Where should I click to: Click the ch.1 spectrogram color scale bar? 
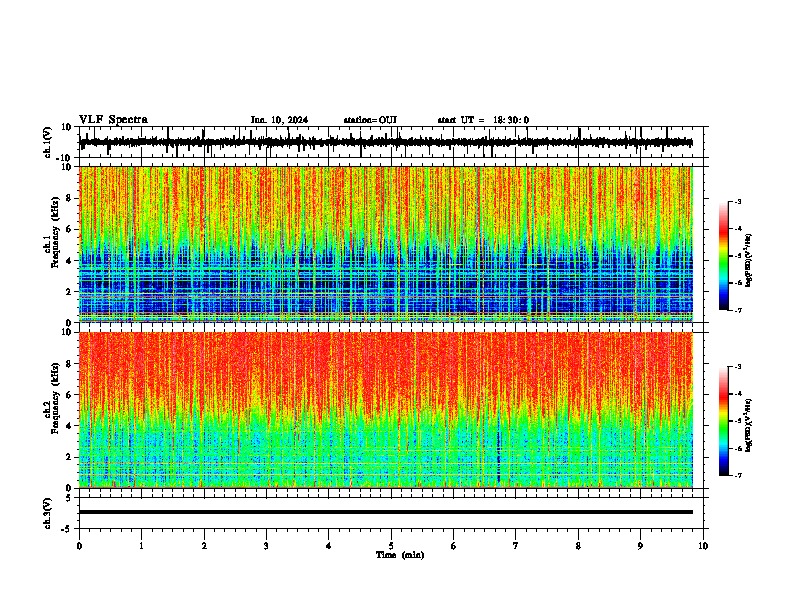723,256
